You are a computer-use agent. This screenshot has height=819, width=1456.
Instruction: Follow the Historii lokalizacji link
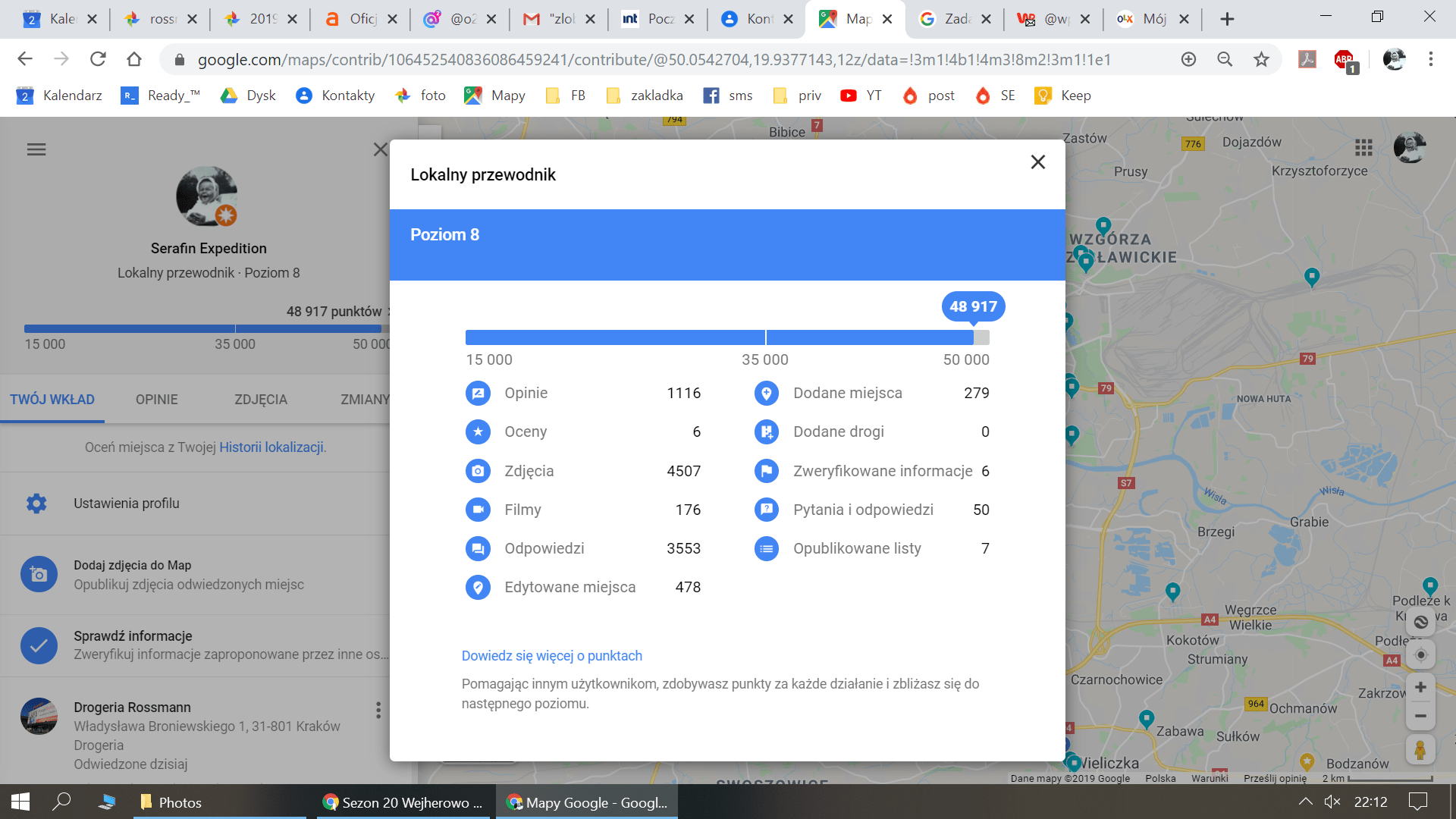pyautogui.click(x=271, y=447)
